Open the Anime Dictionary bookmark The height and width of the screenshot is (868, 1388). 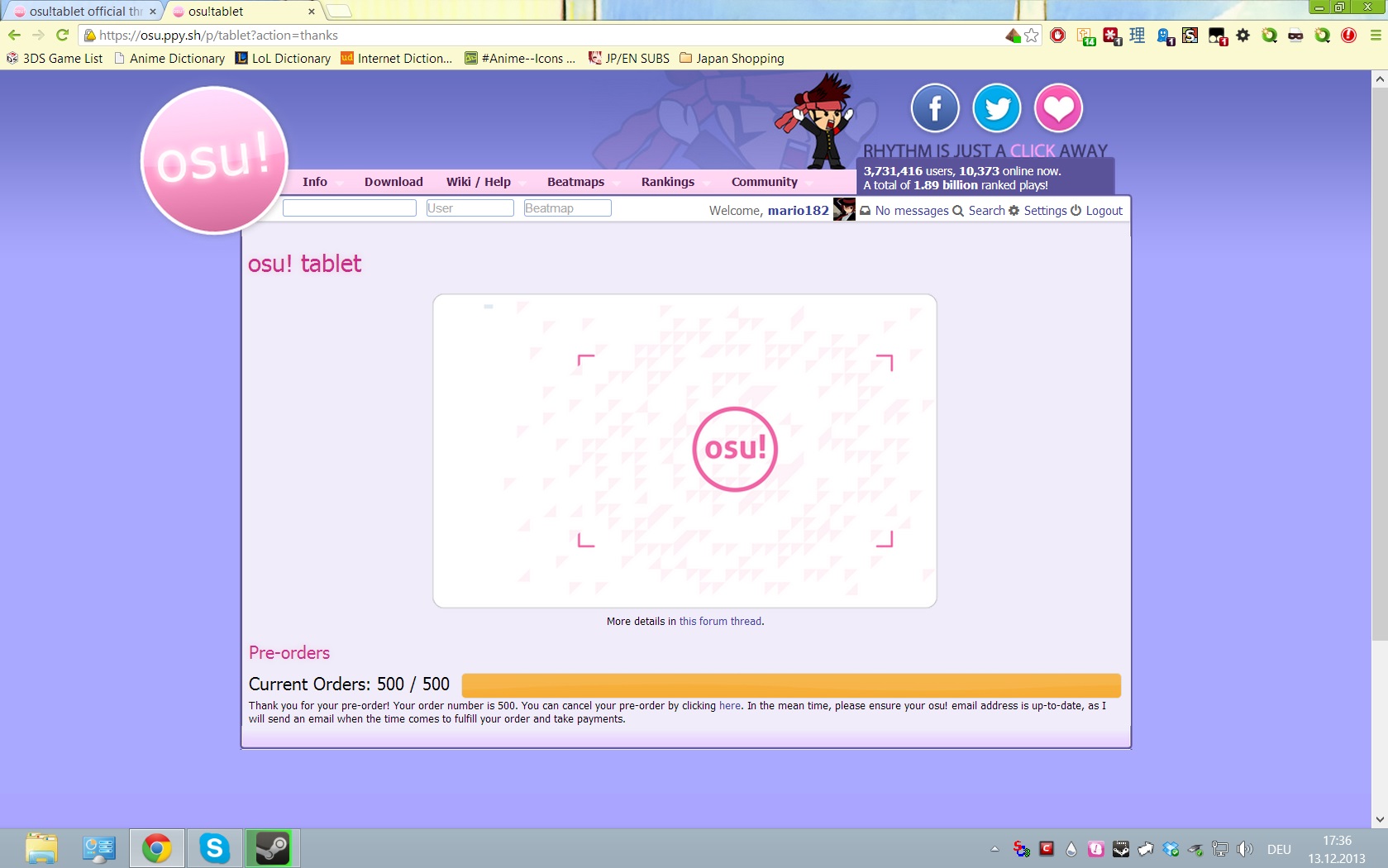[169, 59]
